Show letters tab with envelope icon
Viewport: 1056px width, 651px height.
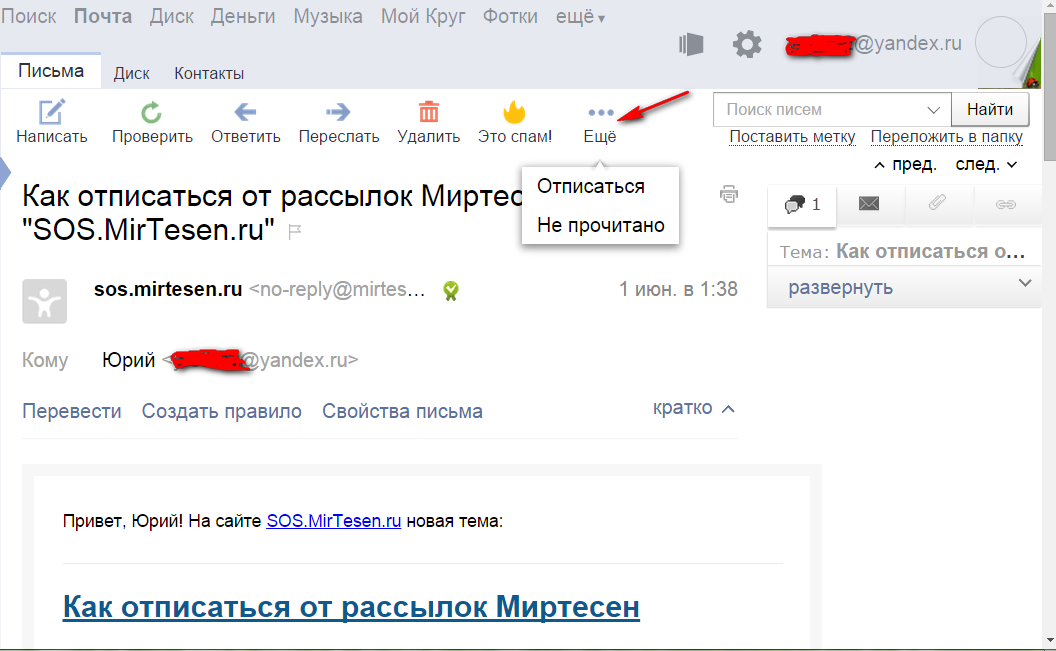pyautogui.click(x=869, y=203)
